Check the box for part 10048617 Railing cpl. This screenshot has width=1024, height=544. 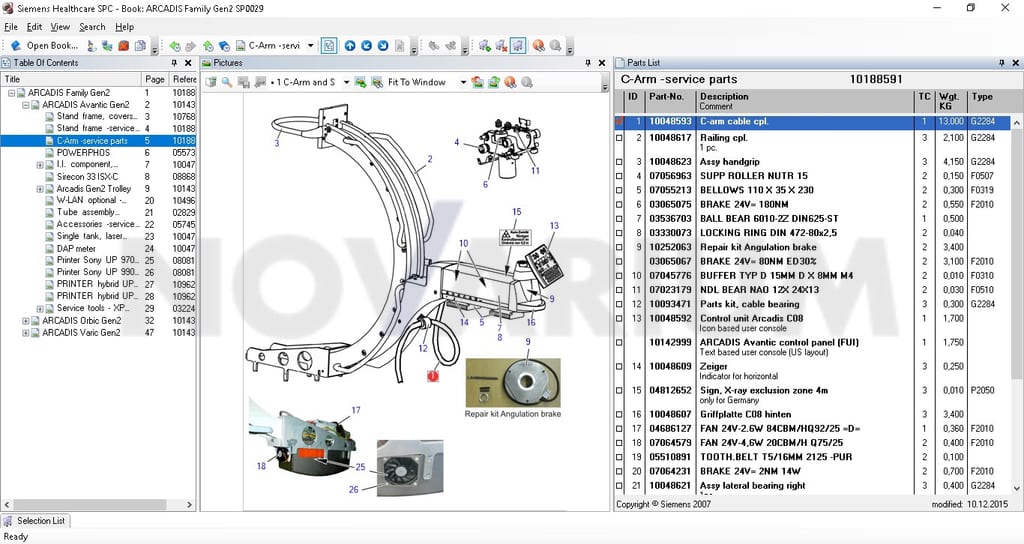[x=619, y=138]
